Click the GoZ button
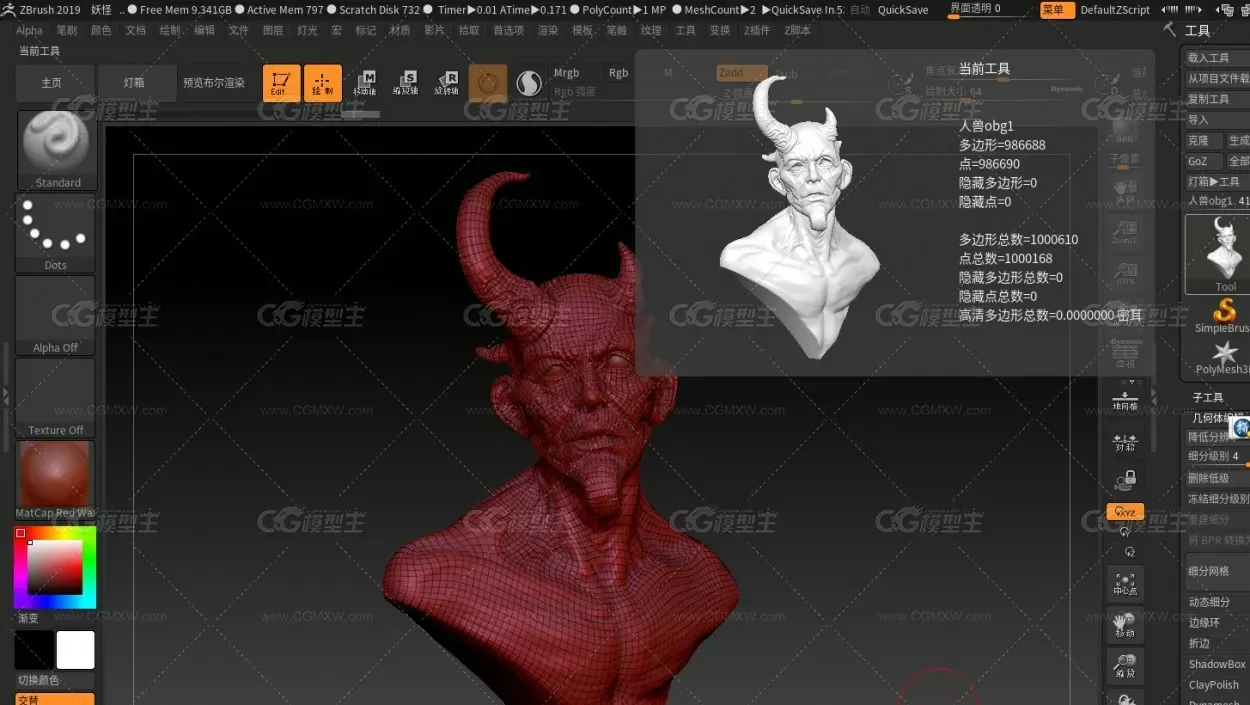1250x705 pixels. (1202, 161)
